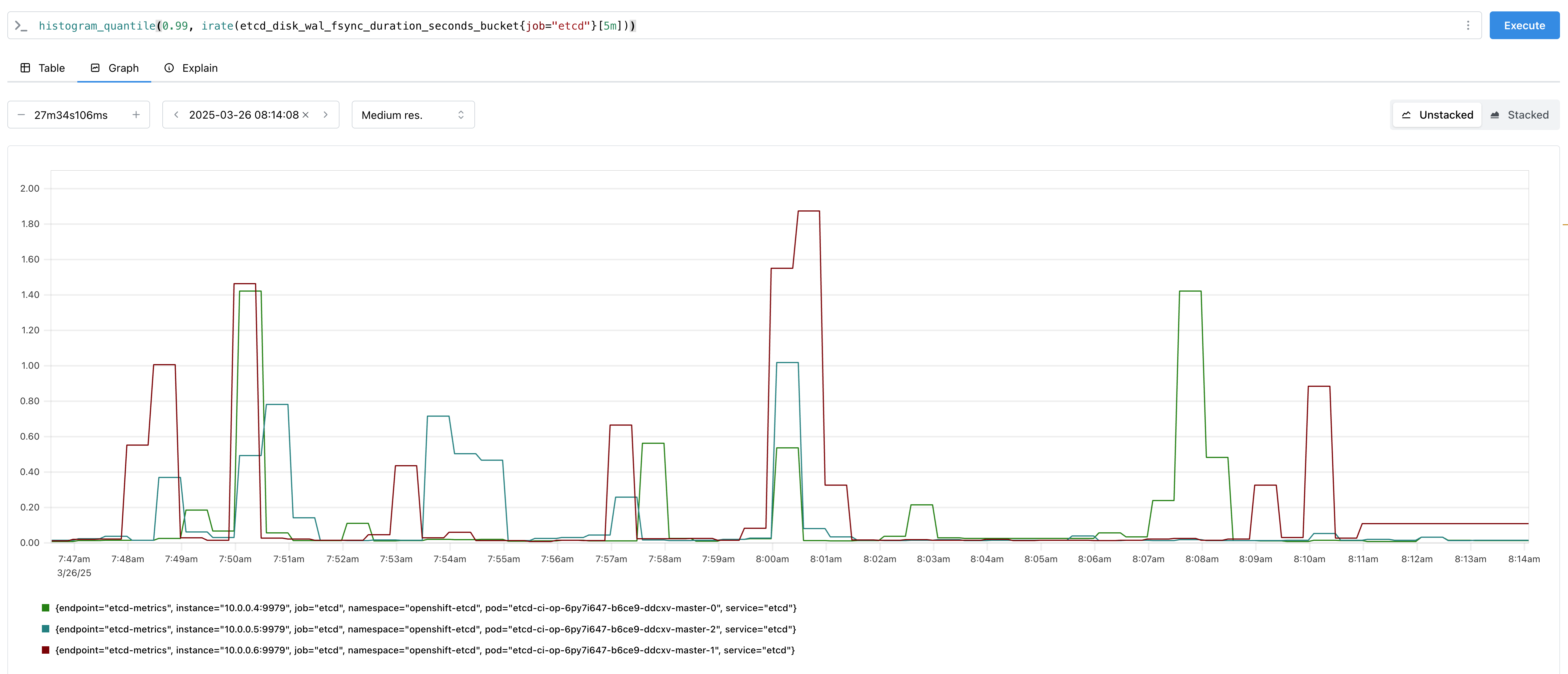
Task: Clear the end time with the X icon
Action: pyautogui.click(x=306, y=115)
